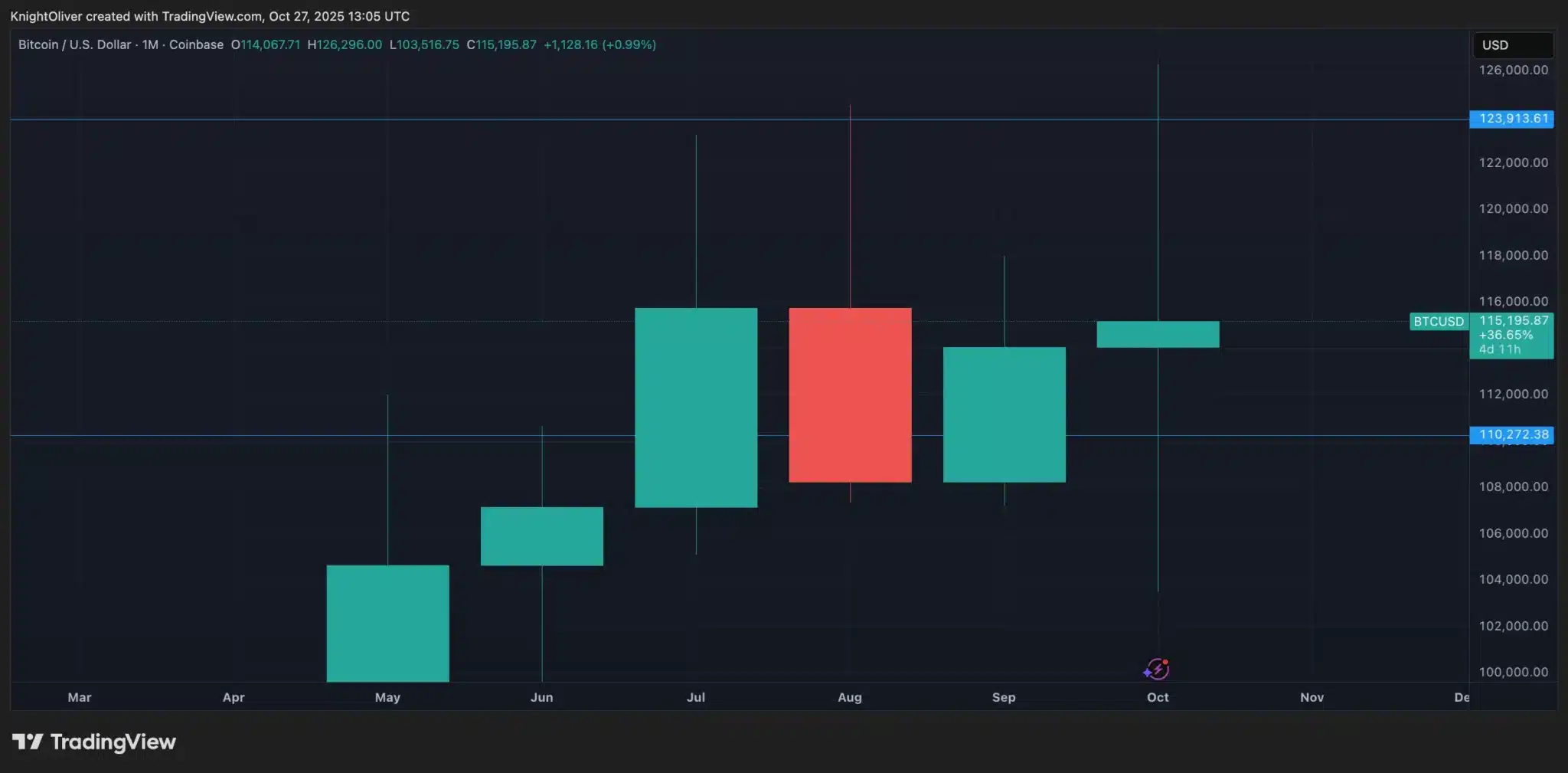Click the 116,000.00 price axis label

pyautogui.click(x=1514, y=301)
